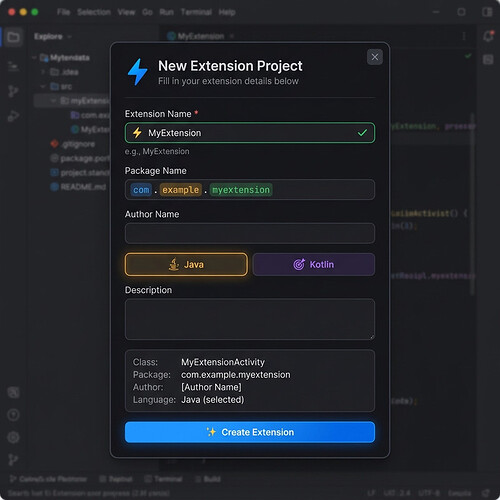Screen dimensions: 500x500
Task: Click the green validation checkmark in name field
Action: tap(362, 133)
